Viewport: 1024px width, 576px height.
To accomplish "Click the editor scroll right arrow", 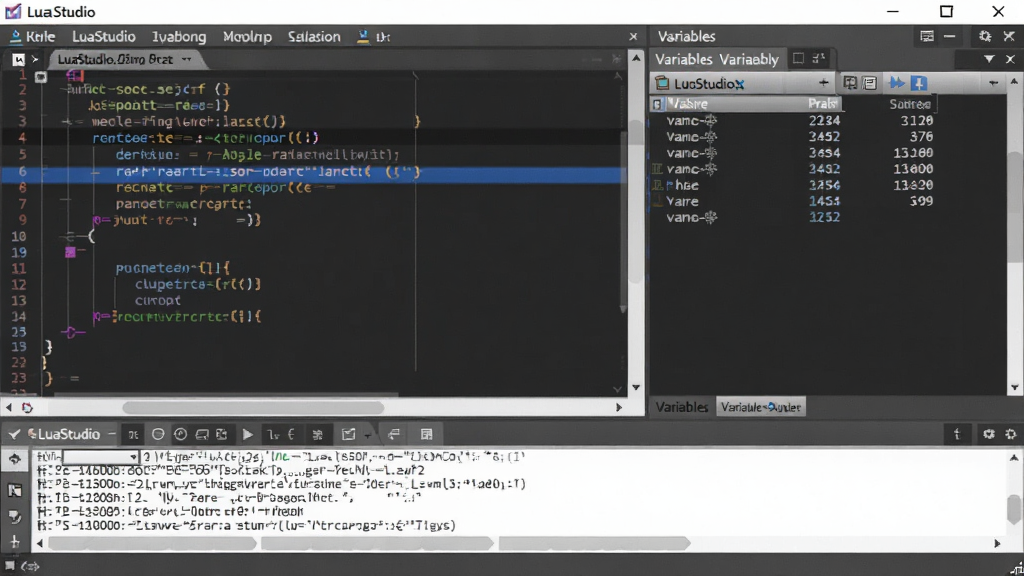I will tap(618, 408).
